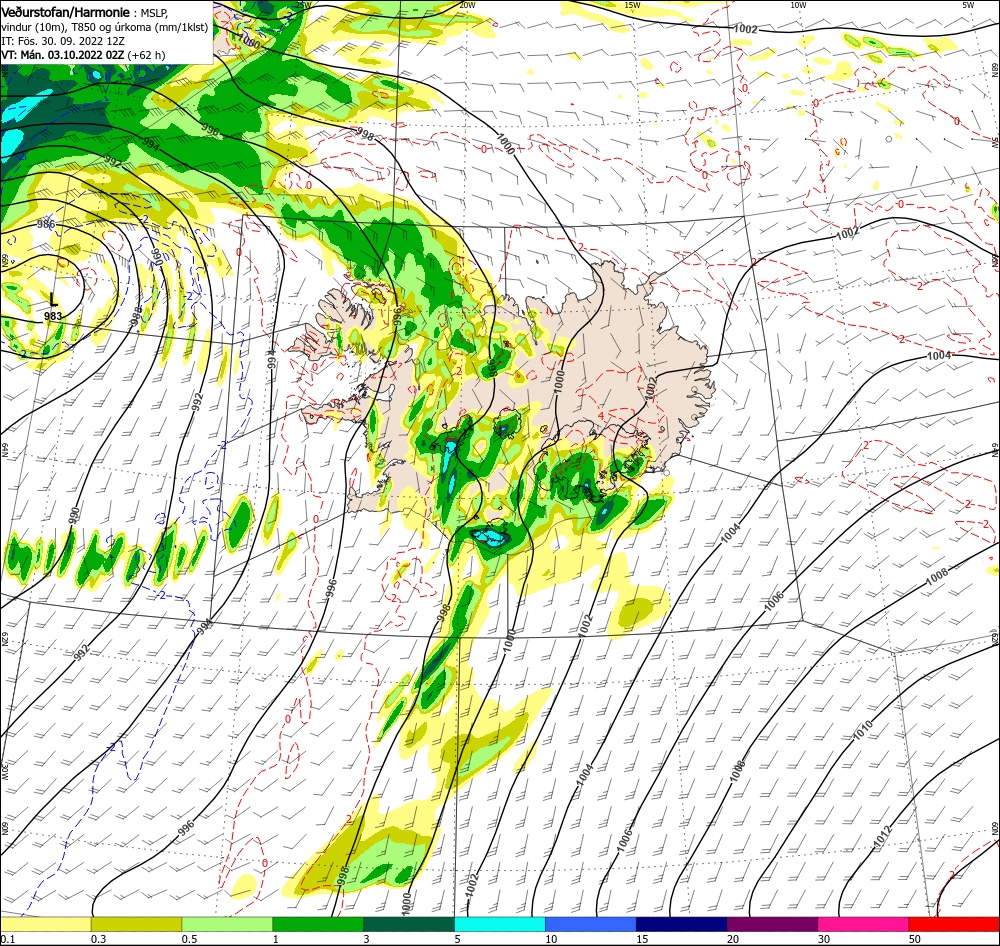This screenshot has height=946, width=1000.
Task: Click the 'VT: Mán. 03.10.2022 02Z' valid time
Action: pos(62,55)
